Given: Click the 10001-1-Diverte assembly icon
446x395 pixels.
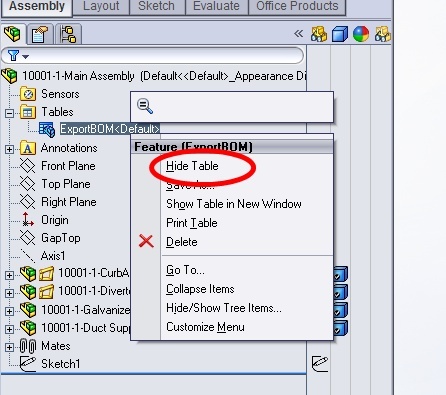Looking at the screenshot, I should coord(28,292).
